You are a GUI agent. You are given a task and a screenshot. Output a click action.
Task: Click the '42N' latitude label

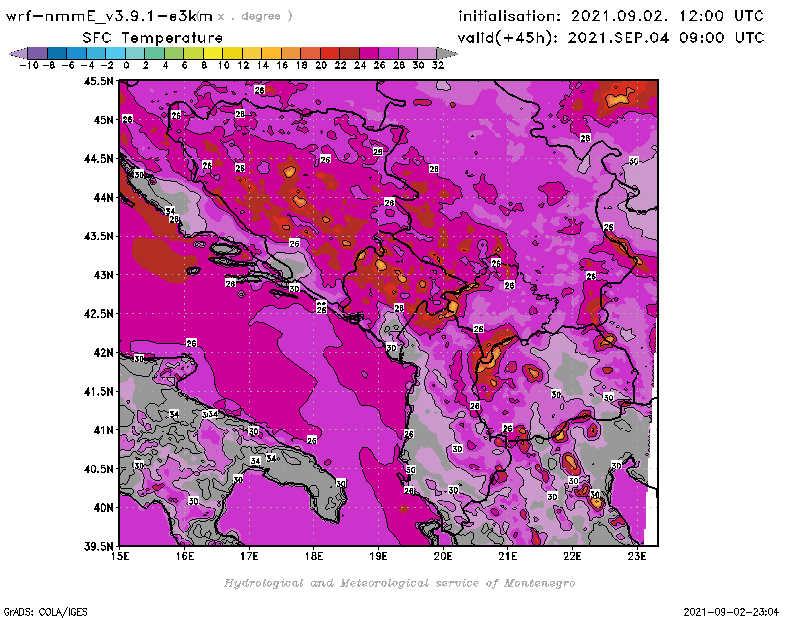pyautogui.click(x=103, y=353)
